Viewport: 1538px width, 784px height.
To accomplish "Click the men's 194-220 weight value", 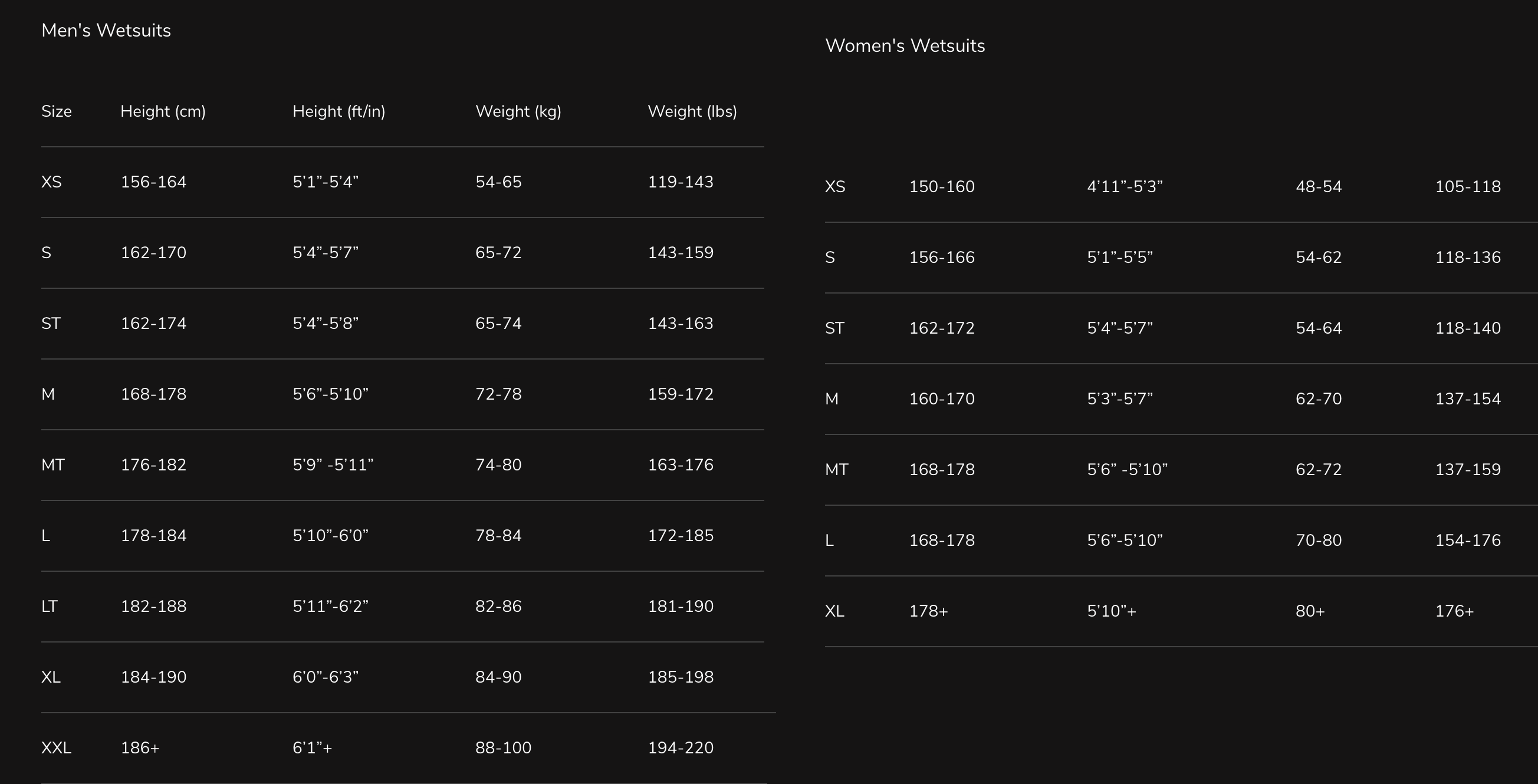I will [x=681, y=748].
